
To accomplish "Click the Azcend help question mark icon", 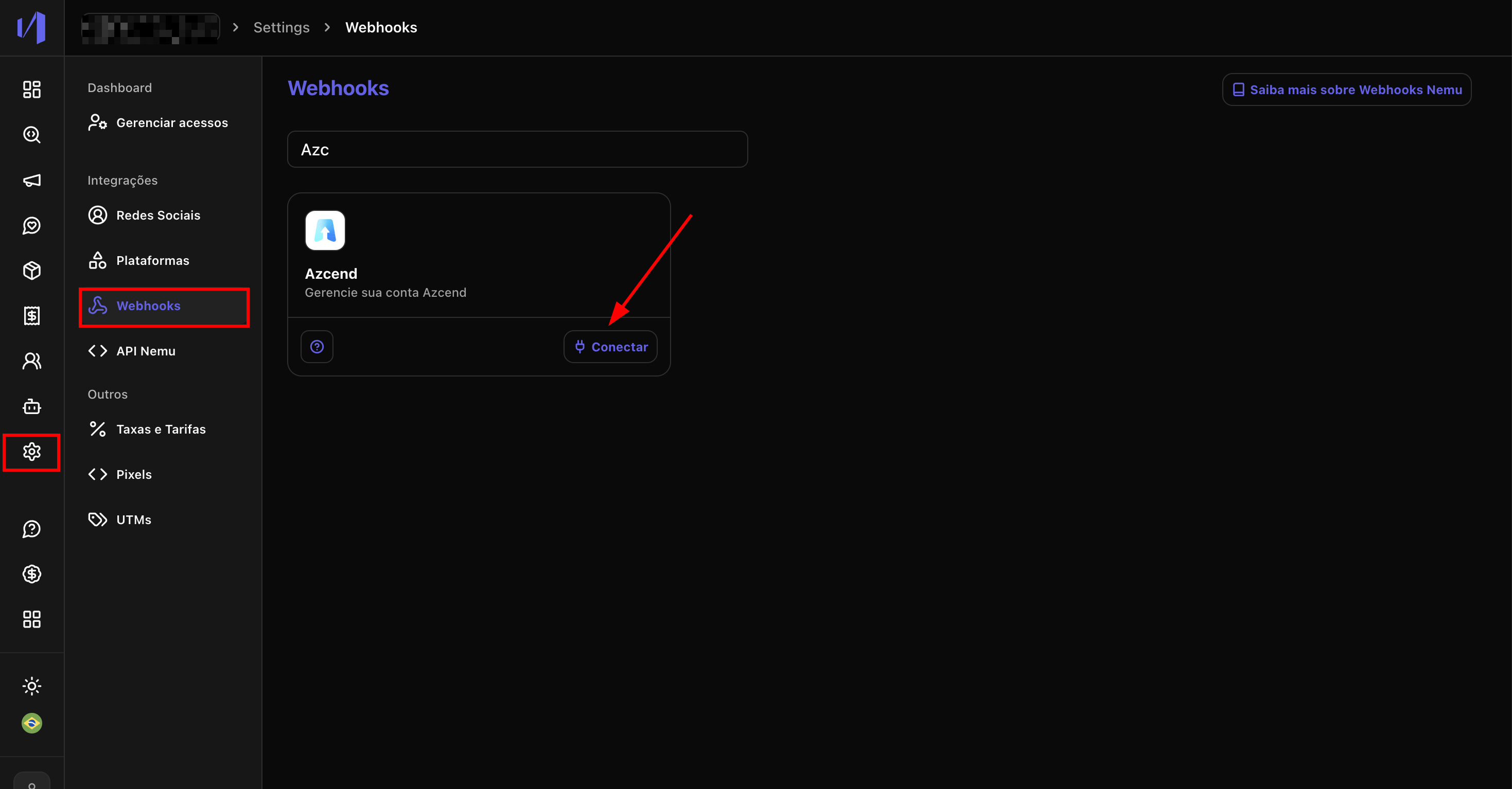I will tap(317, 347).
